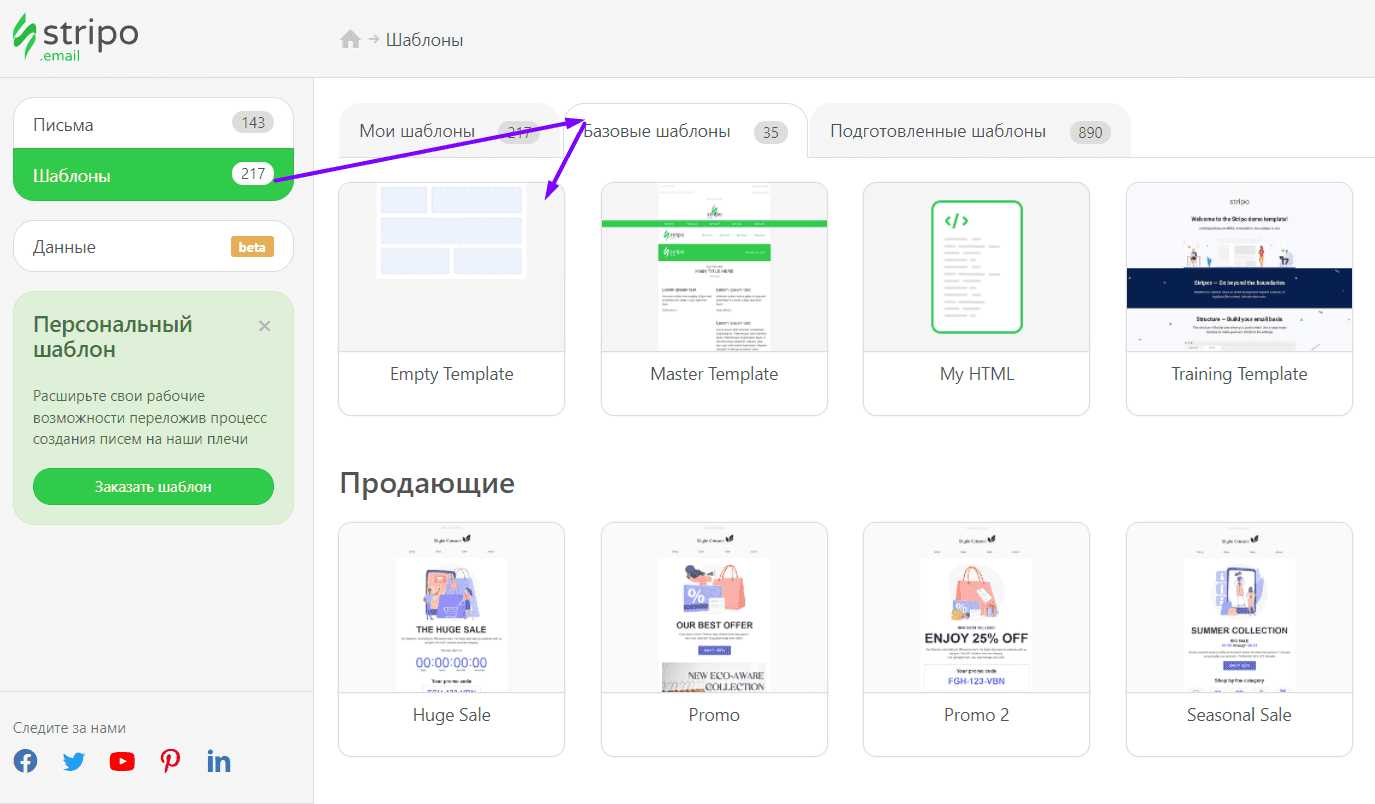Click the Pinterest icon

[x=170, y=761]
